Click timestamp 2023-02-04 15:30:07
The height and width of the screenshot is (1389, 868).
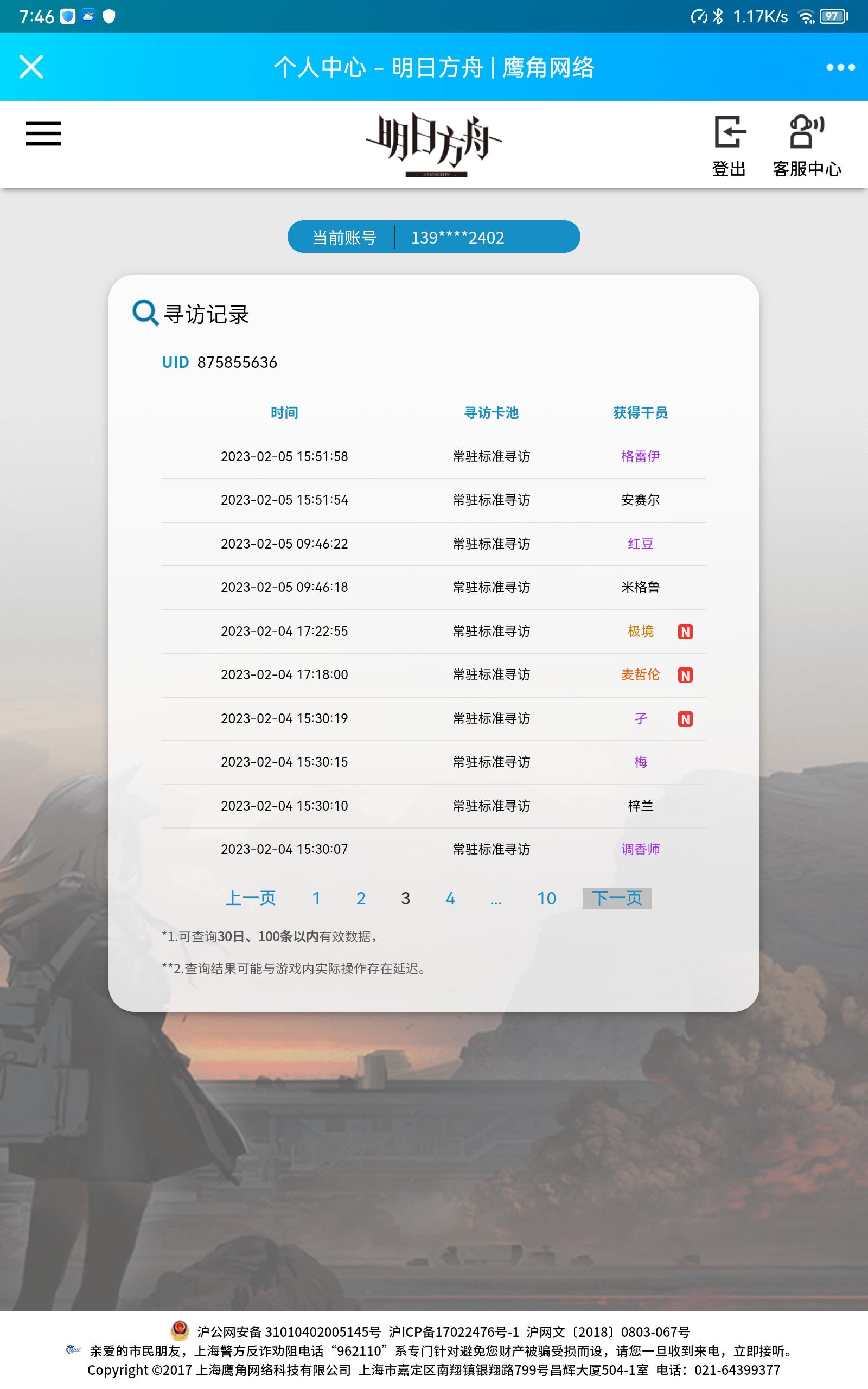coord(284,849)
